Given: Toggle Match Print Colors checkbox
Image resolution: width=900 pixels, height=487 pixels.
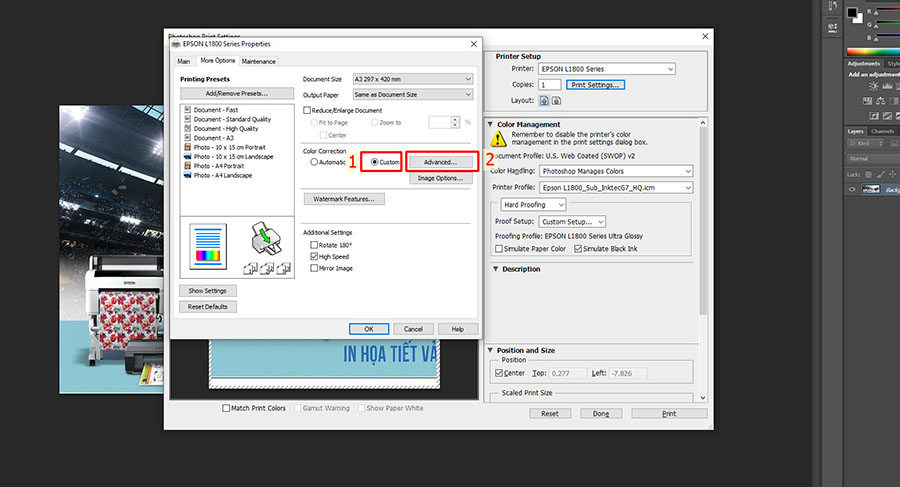Looking at the screenshot, I should [x=226, y=408].
